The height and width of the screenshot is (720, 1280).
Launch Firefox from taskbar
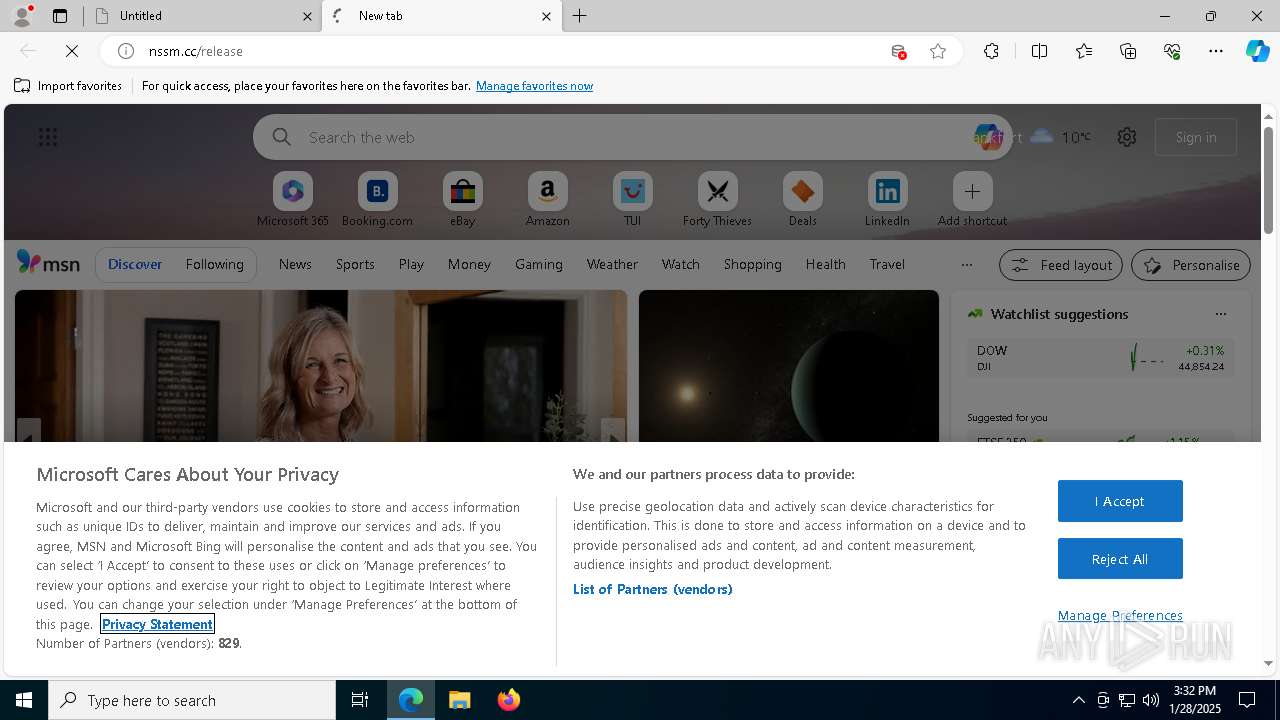click(x=509, y=700)
